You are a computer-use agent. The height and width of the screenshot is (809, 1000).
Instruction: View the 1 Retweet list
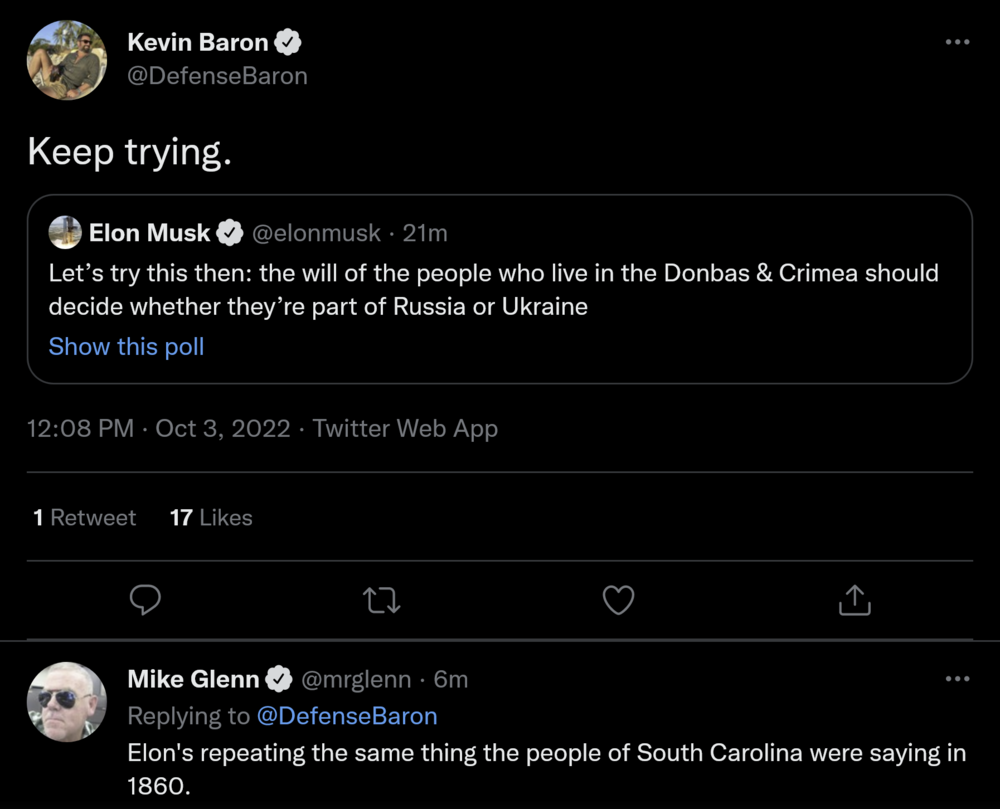(84, 518)
